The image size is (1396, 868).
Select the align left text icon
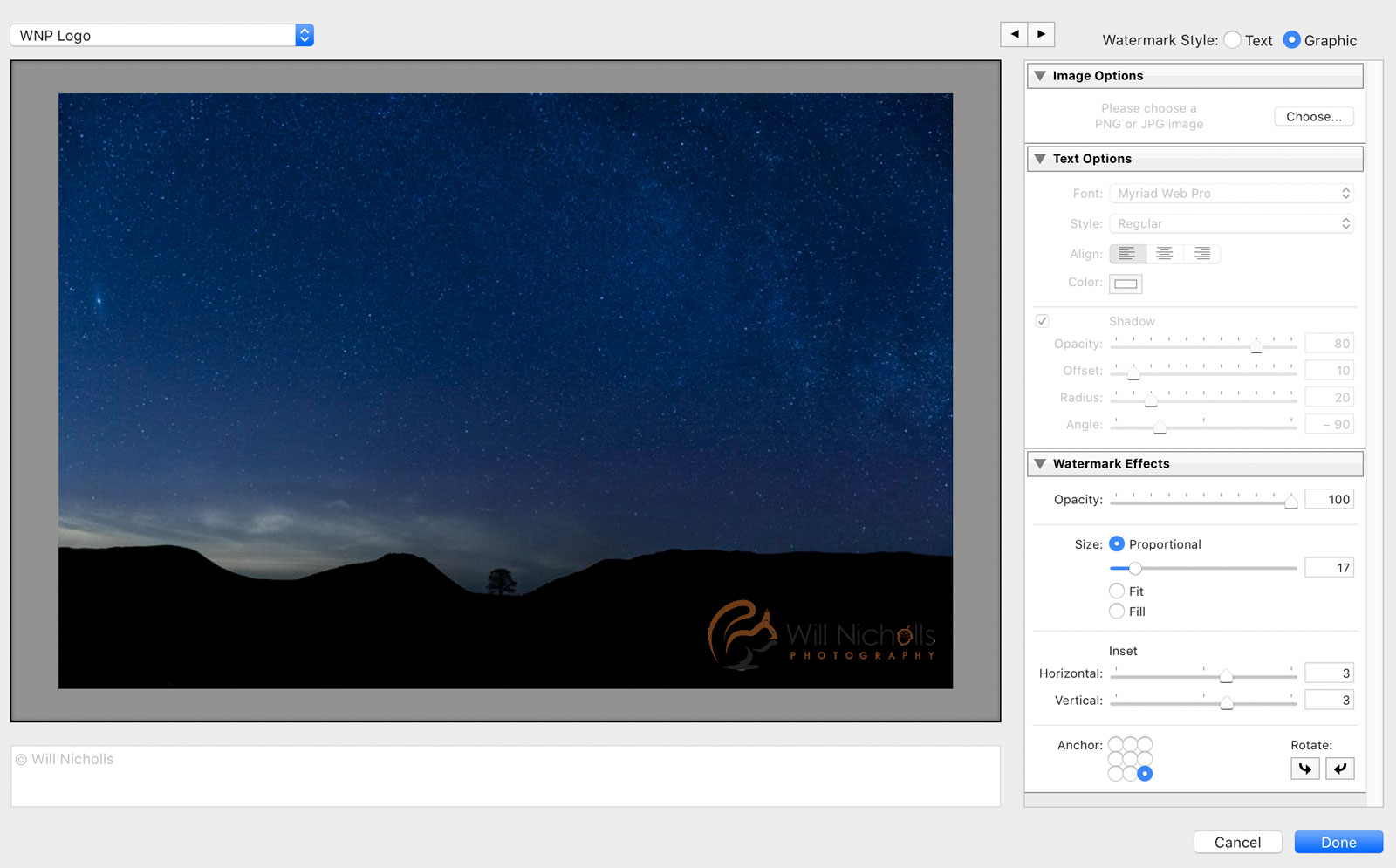point(1127,254)
